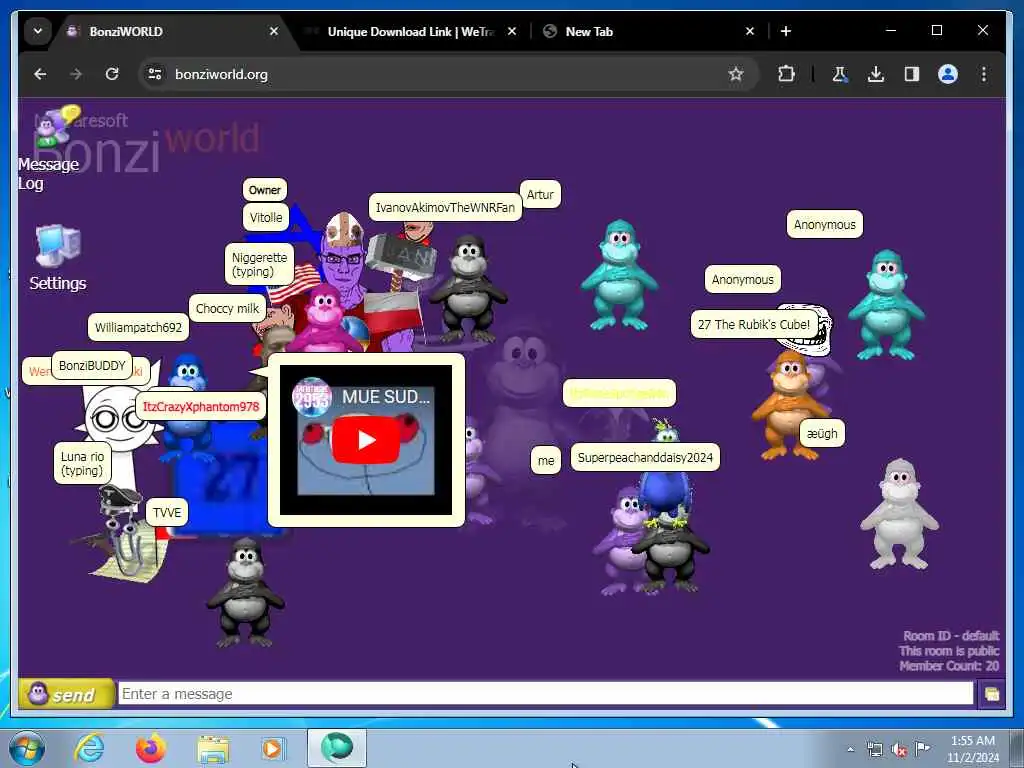Image resolution: width=1024 pixels, height=768 pixels.
Task: Click the Superpeachanddaisy2024 name tag
Action: tap(645, 458)
